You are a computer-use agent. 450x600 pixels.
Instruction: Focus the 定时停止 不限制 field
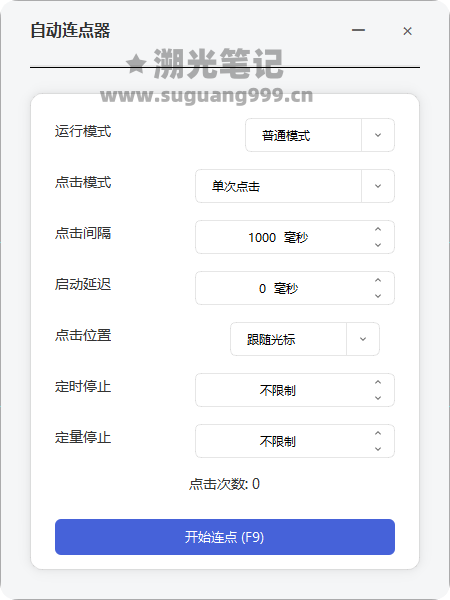(x=295, y=390)
